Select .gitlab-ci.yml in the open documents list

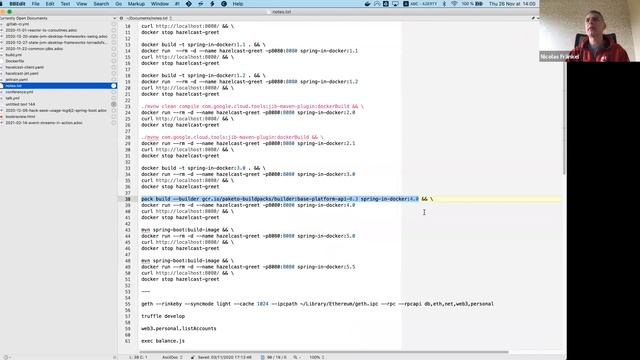point(17,24)
